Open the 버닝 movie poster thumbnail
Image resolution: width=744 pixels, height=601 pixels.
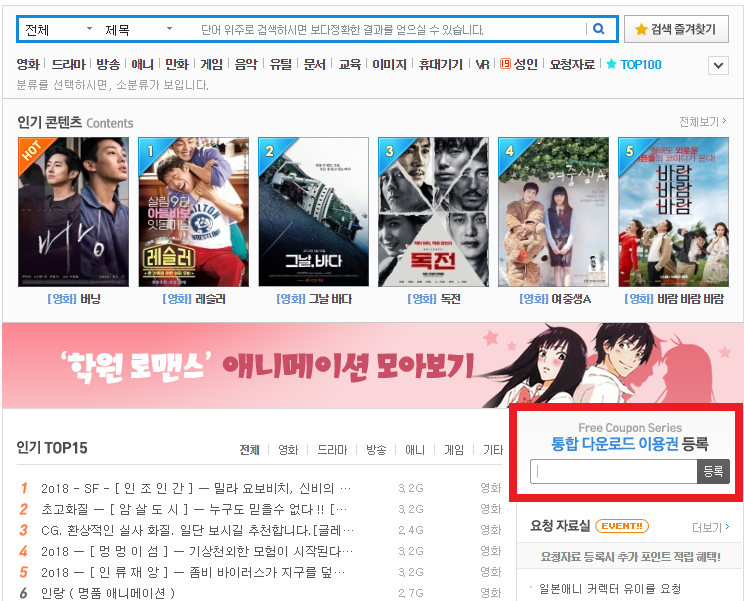73,212
